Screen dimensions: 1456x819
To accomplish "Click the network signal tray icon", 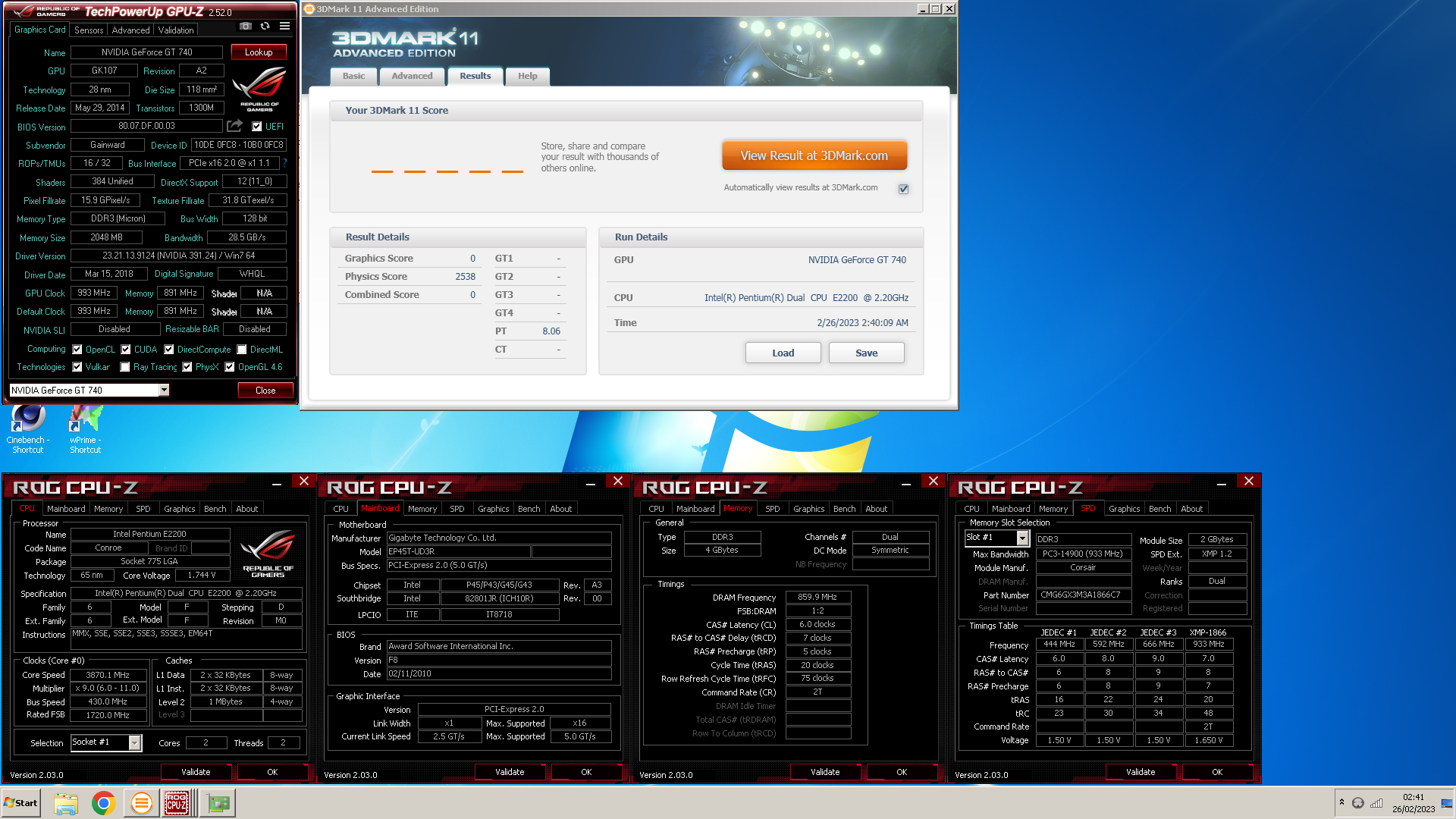I will coord(1376,802).
